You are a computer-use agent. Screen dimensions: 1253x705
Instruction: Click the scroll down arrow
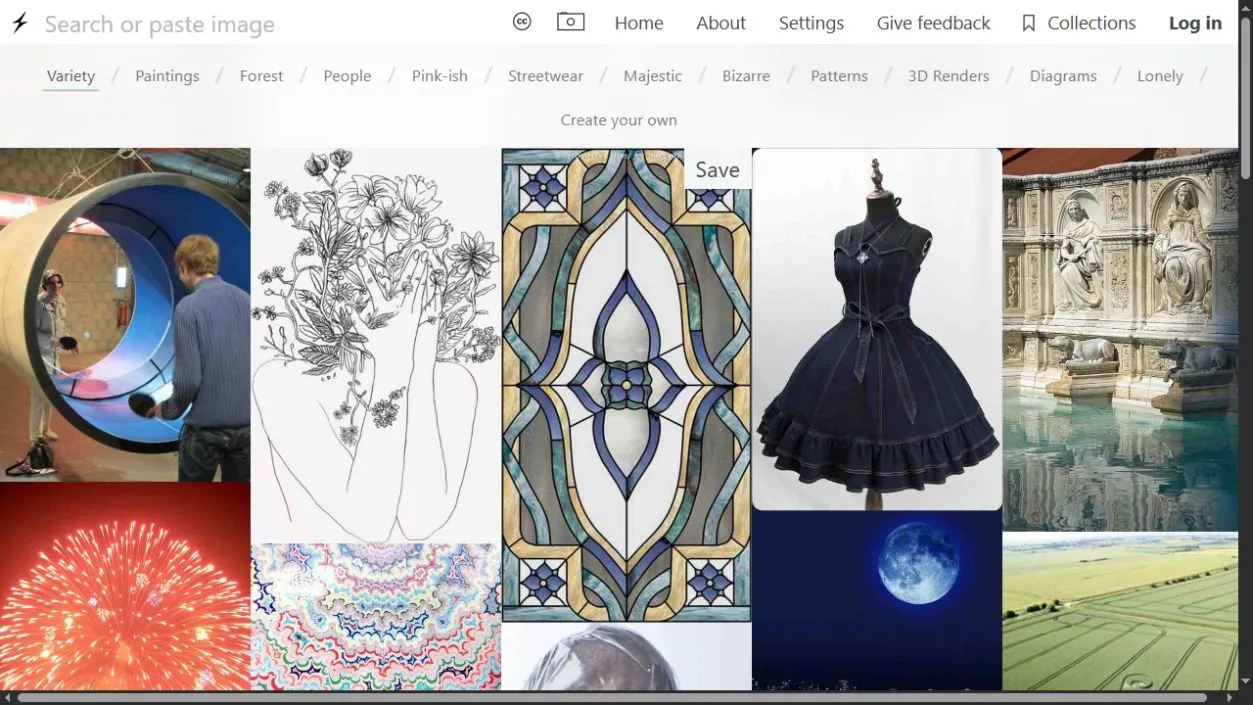1246,683
